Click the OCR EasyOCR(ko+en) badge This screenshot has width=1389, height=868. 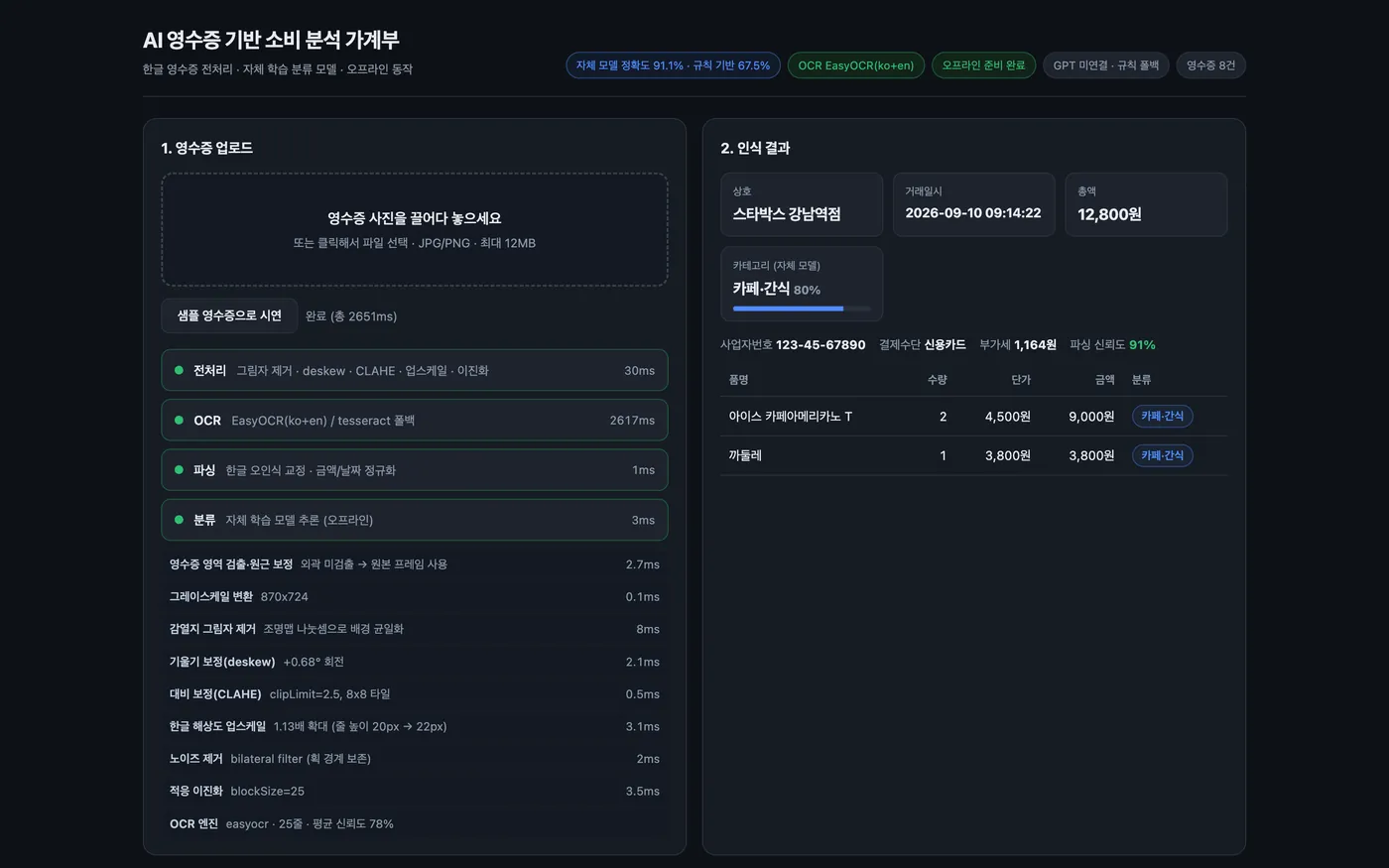pyautogui.click(x=856, y=65)
